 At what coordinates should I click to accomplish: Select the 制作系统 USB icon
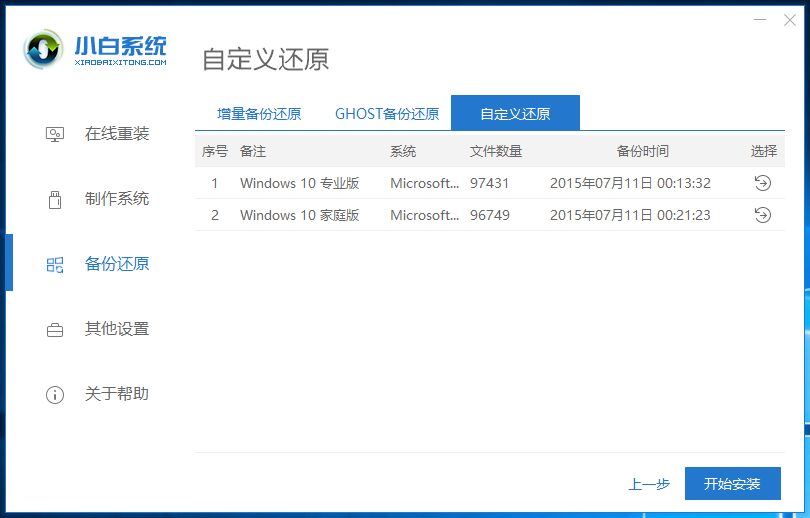55,199
